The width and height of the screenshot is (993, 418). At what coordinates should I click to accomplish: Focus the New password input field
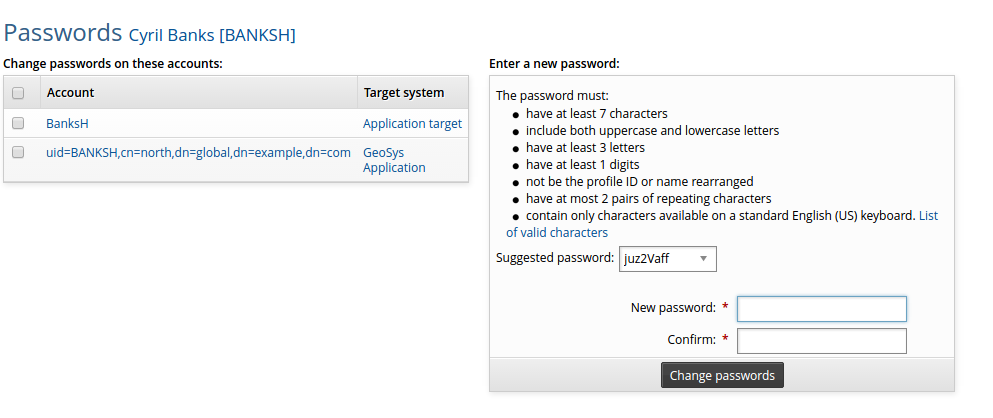pyautogui.click(x=821, y=309)
